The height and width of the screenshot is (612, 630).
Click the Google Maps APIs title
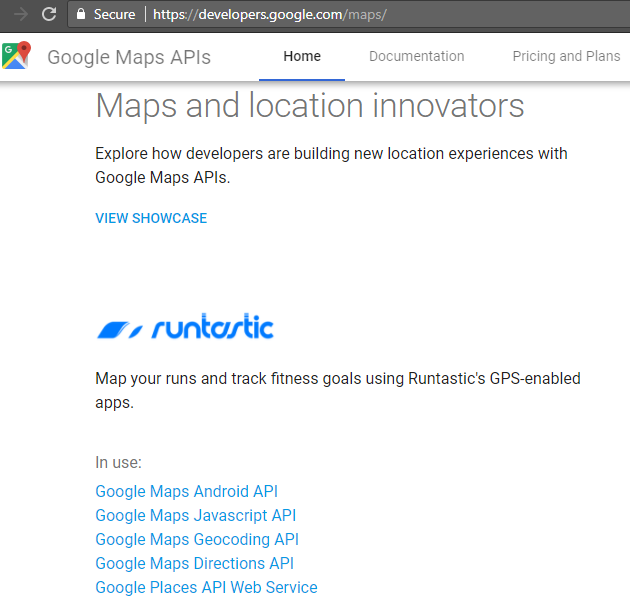[x=129, y=57]
